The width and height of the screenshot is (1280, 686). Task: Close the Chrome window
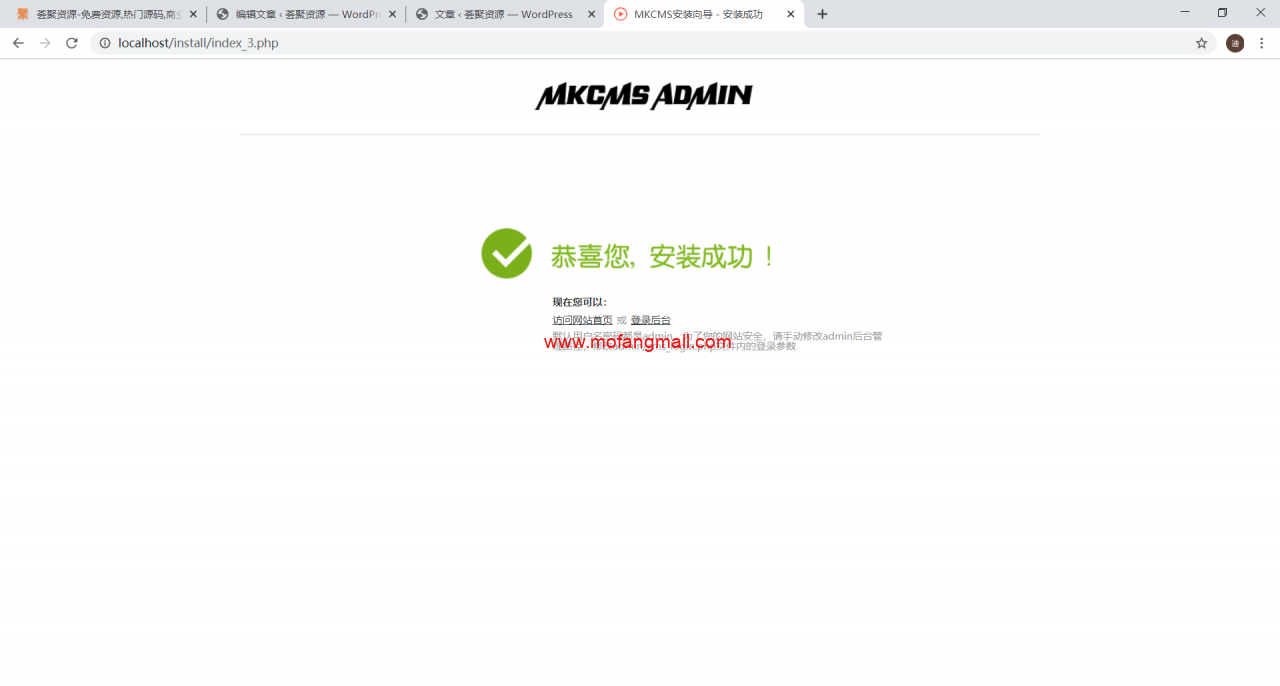tap(1260, 12)
